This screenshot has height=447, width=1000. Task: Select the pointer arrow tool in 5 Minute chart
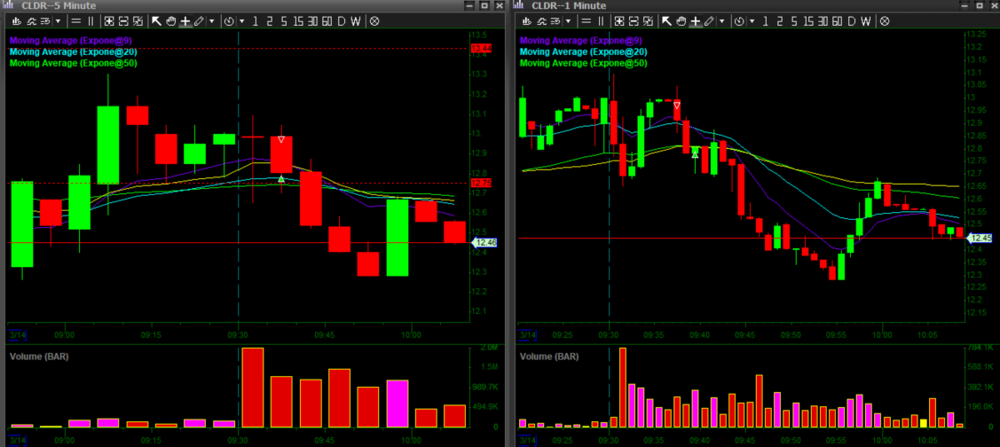pyautogui.click(x=156, y=20)
